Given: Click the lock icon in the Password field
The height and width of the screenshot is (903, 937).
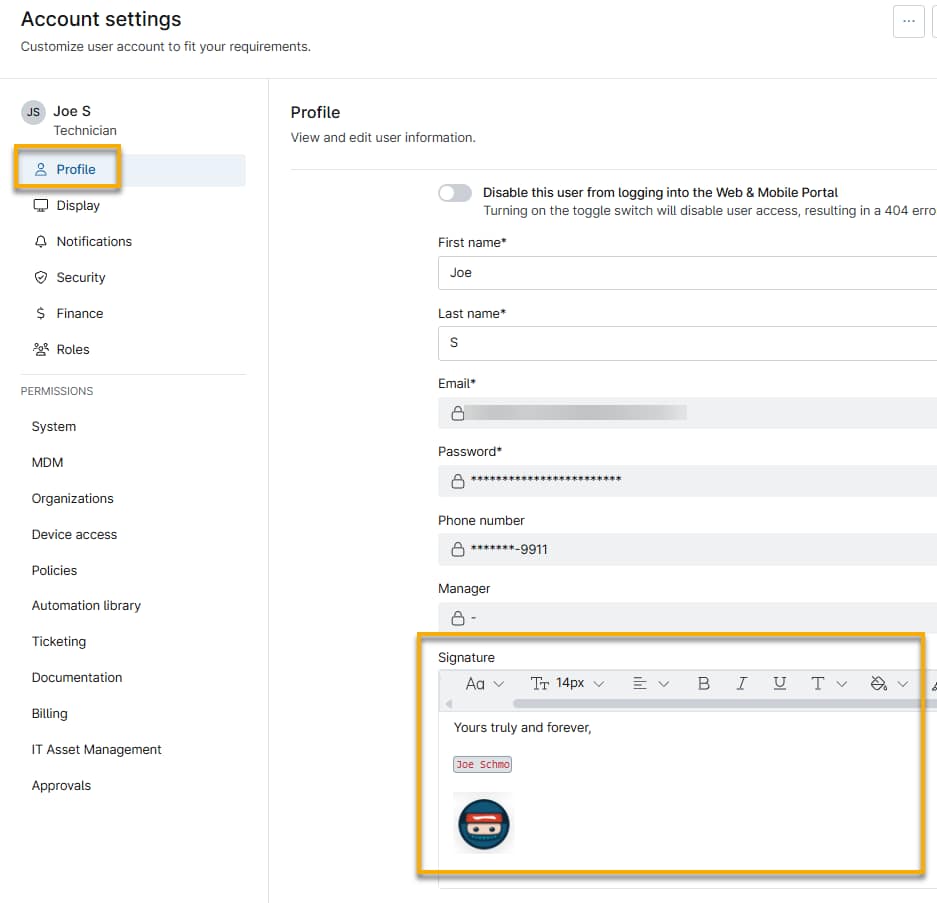Looking at the screenshot, I should tap(458, 481).
